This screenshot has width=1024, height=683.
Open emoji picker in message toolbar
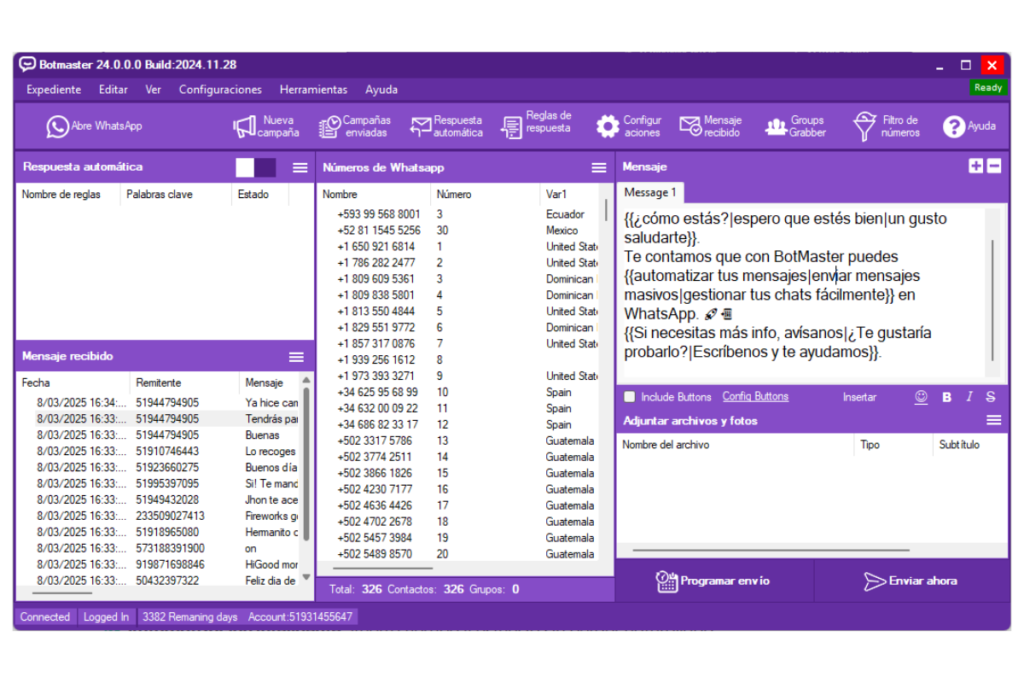pos(921,397)
